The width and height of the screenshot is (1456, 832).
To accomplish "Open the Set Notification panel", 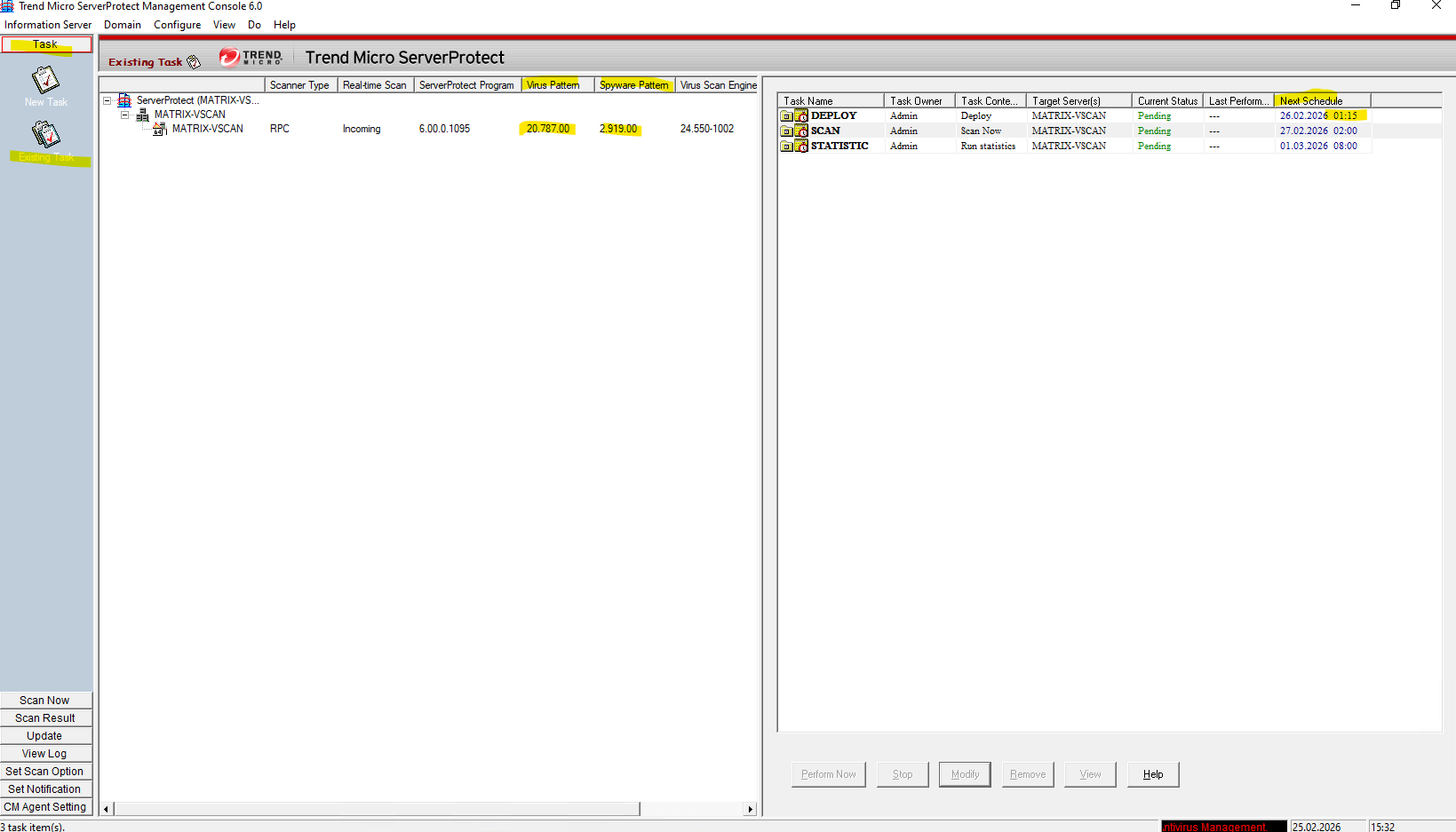I will 44,789.
